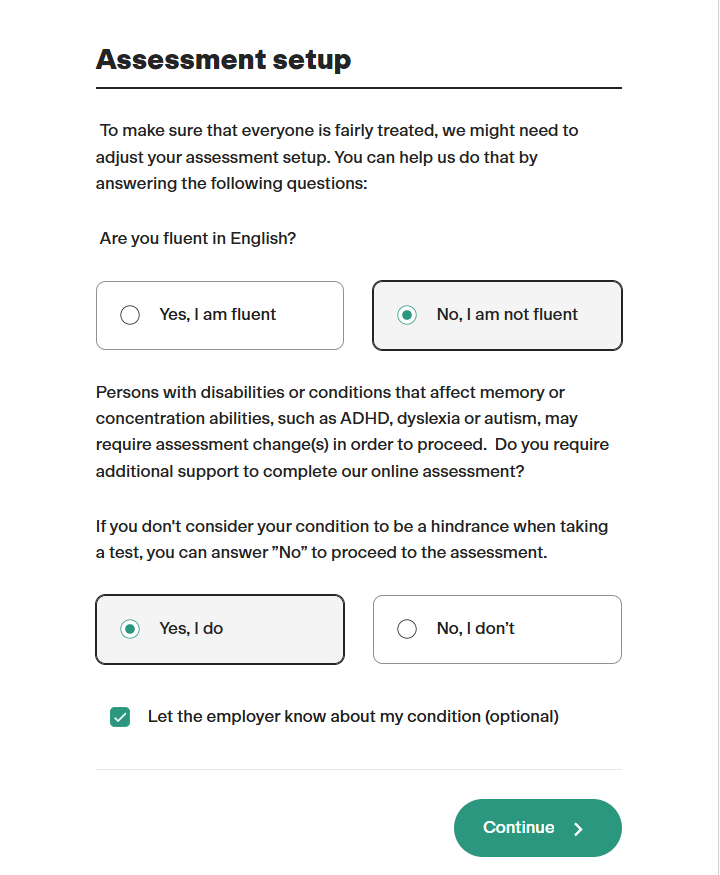This screenshot has height=875, width=720.
Task: Select the "Yes, I do" radio circle
Action: click(130, 629)
